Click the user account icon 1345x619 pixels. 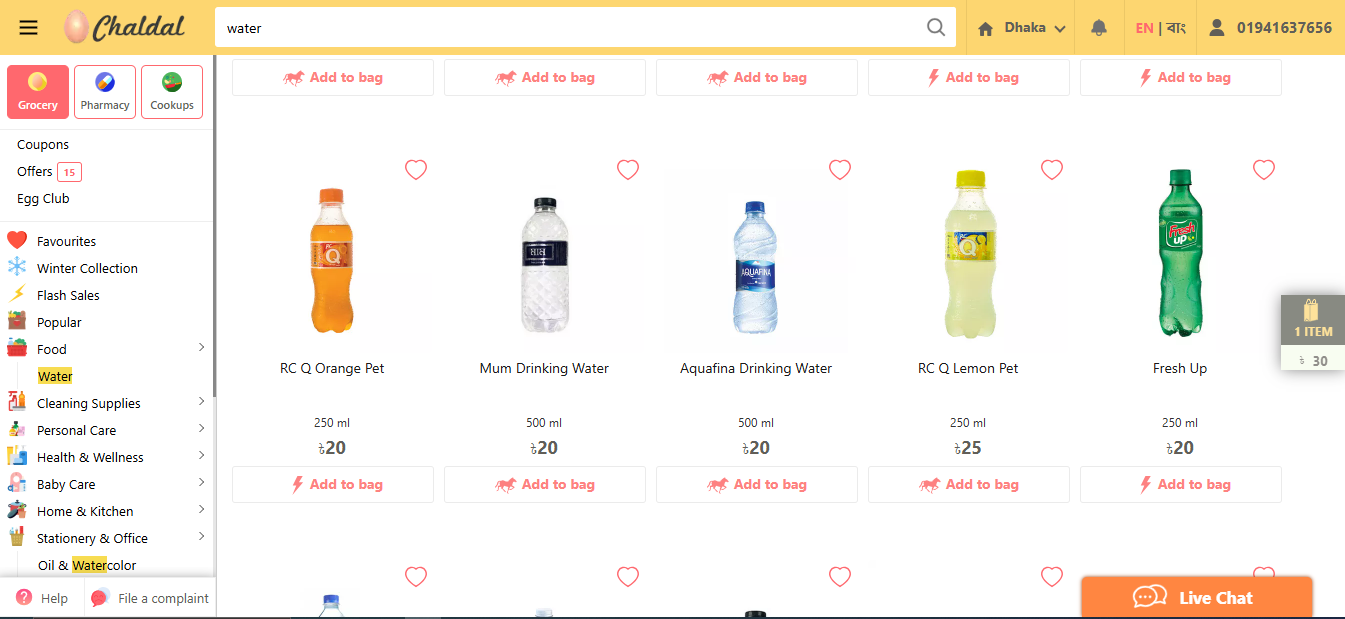[1217, 28]
